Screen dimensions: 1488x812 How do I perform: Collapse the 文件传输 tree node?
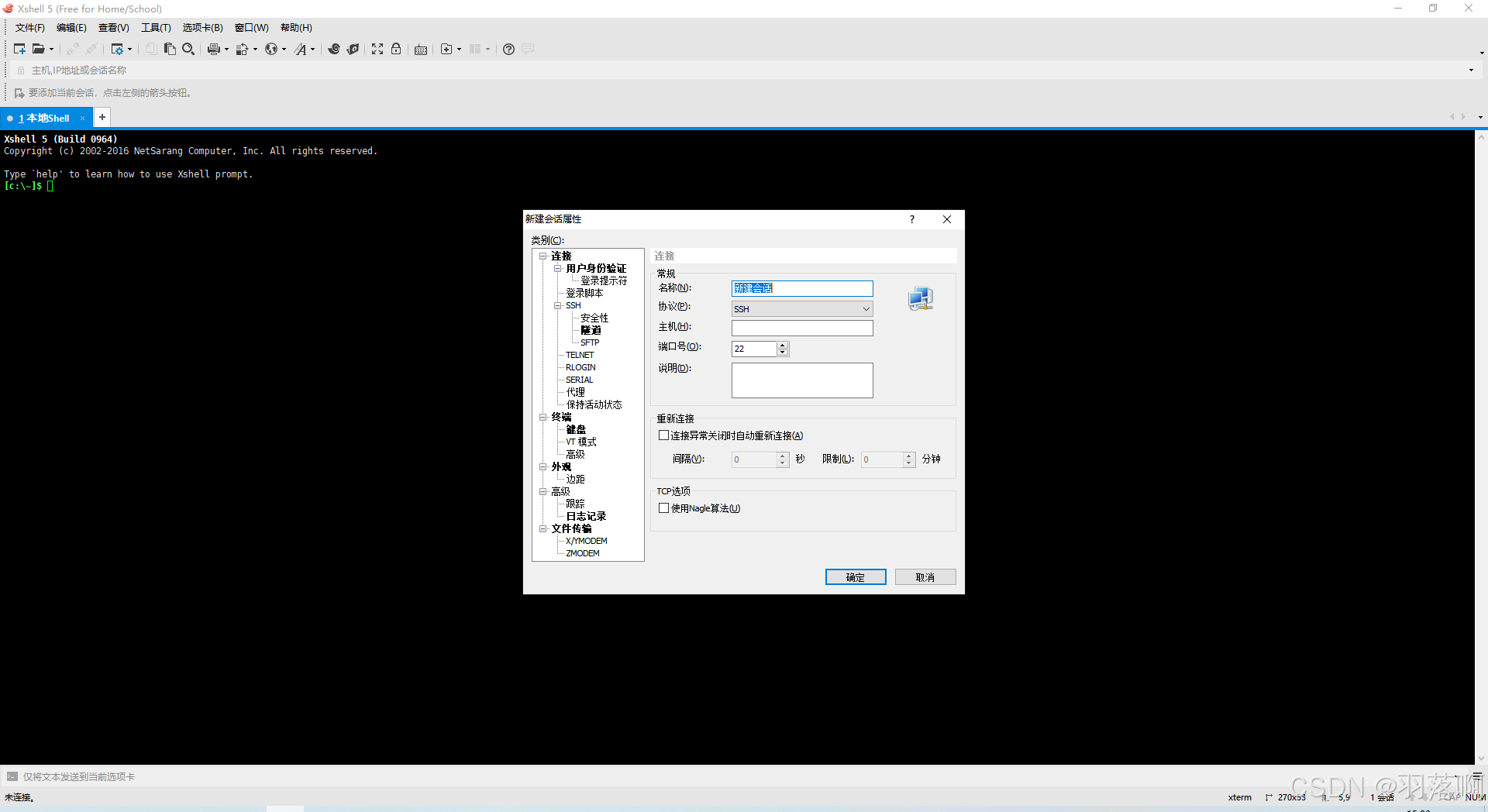(543, 528)
